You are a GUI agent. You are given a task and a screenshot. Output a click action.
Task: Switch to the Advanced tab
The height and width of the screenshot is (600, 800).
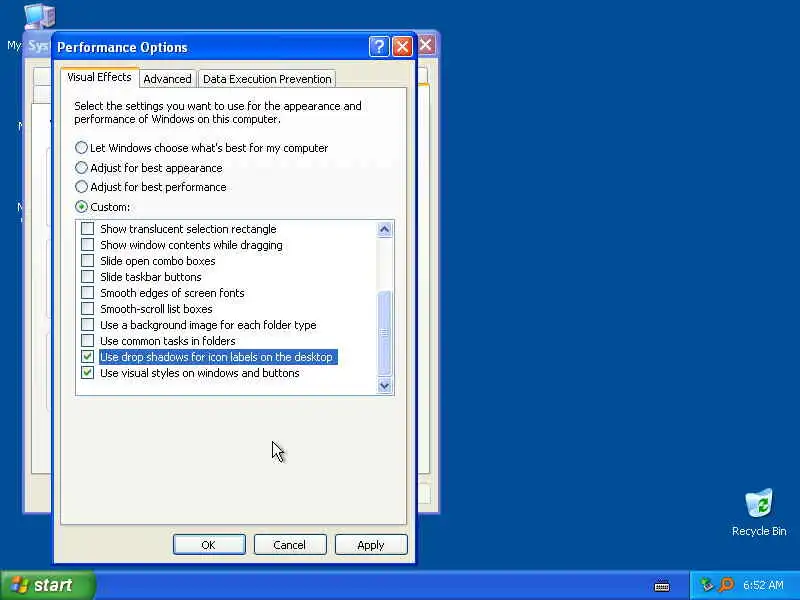(167, 79)
